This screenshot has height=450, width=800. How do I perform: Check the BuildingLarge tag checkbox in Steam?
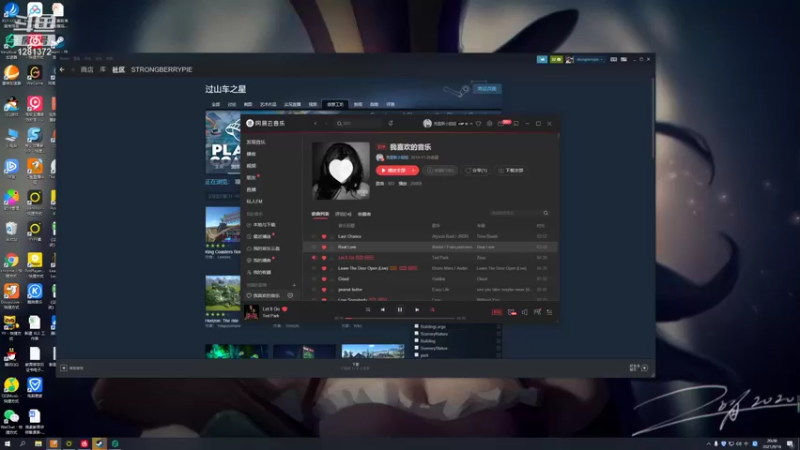[417, 326]
